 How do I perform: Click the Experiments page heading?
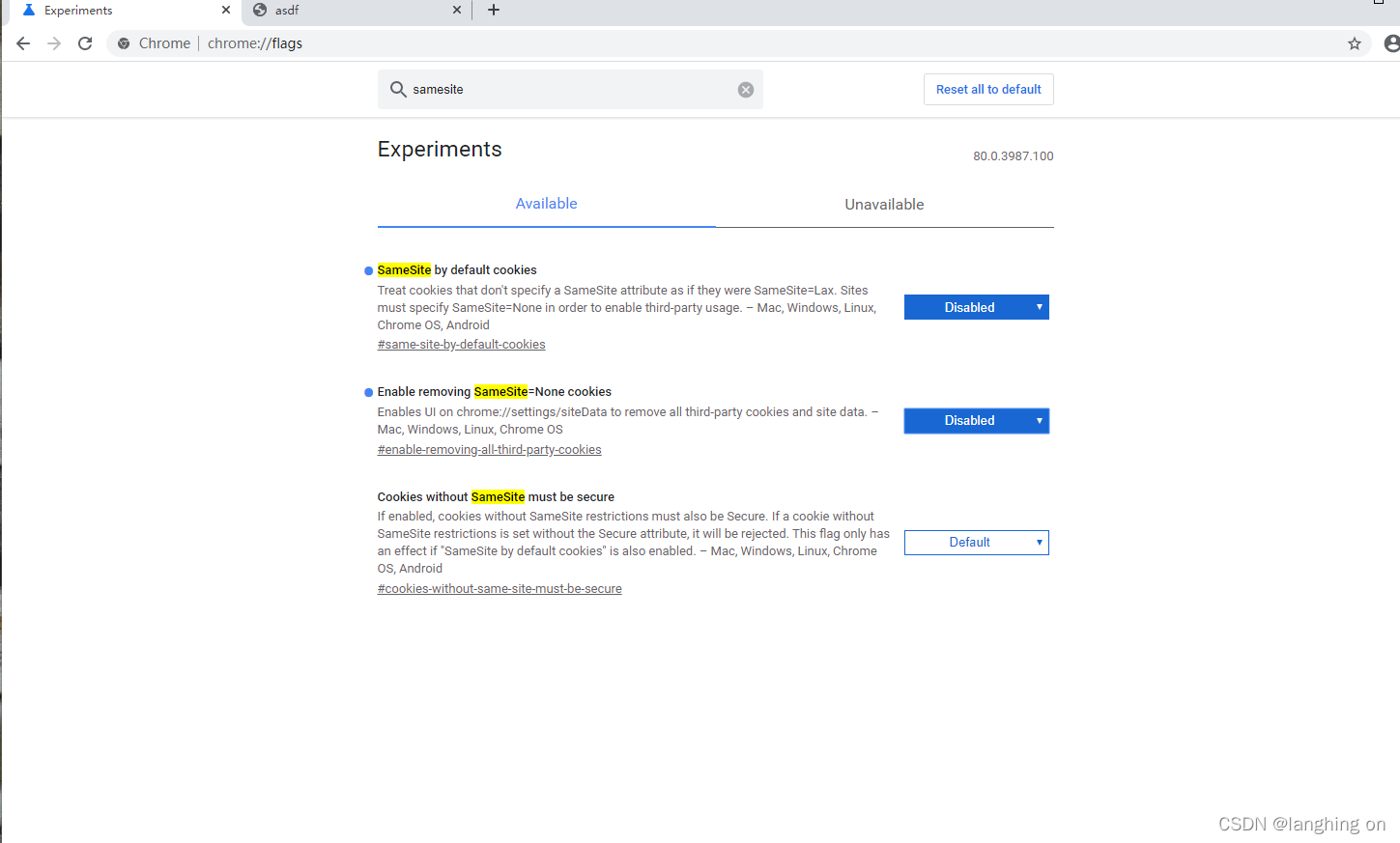click(x=440, y=150)
